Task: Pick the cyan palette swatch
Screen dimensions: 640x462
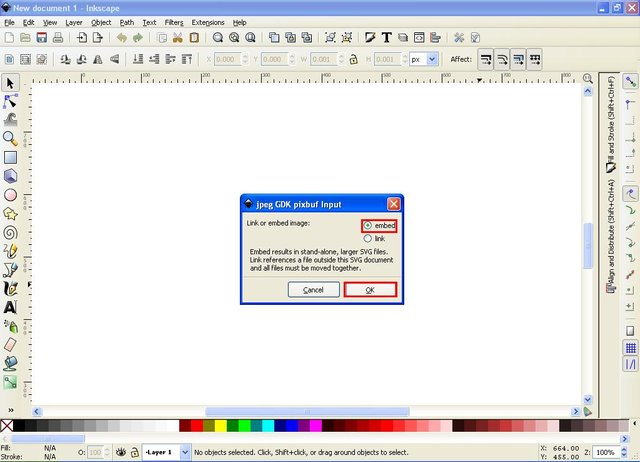Action: [x=268, y=426]
